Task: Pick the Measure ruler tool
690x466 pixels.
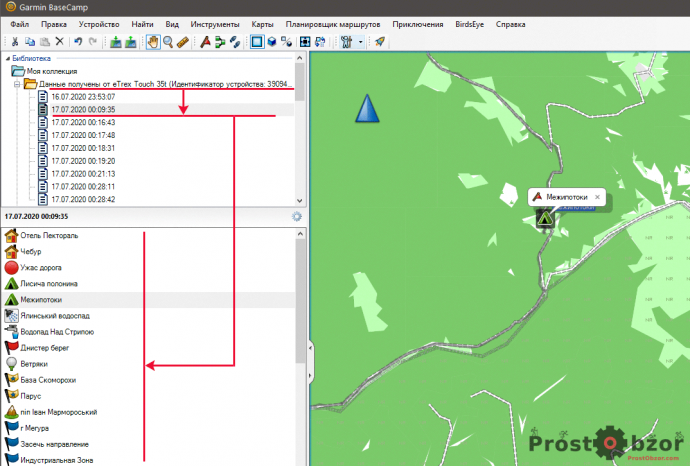Action: pos(183,42)
